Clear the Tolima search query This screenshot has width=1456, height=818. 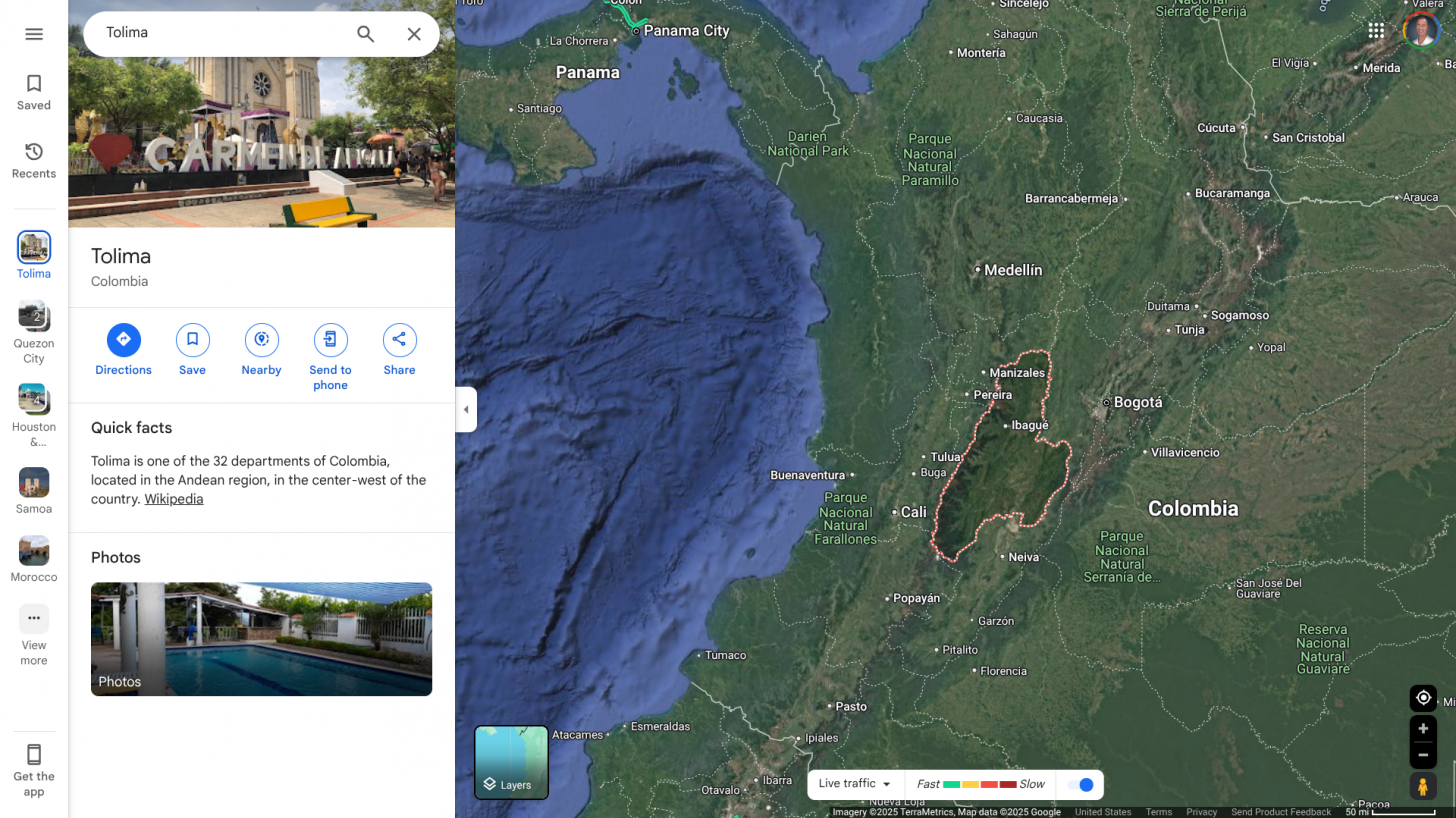click(x=414, y=34)
